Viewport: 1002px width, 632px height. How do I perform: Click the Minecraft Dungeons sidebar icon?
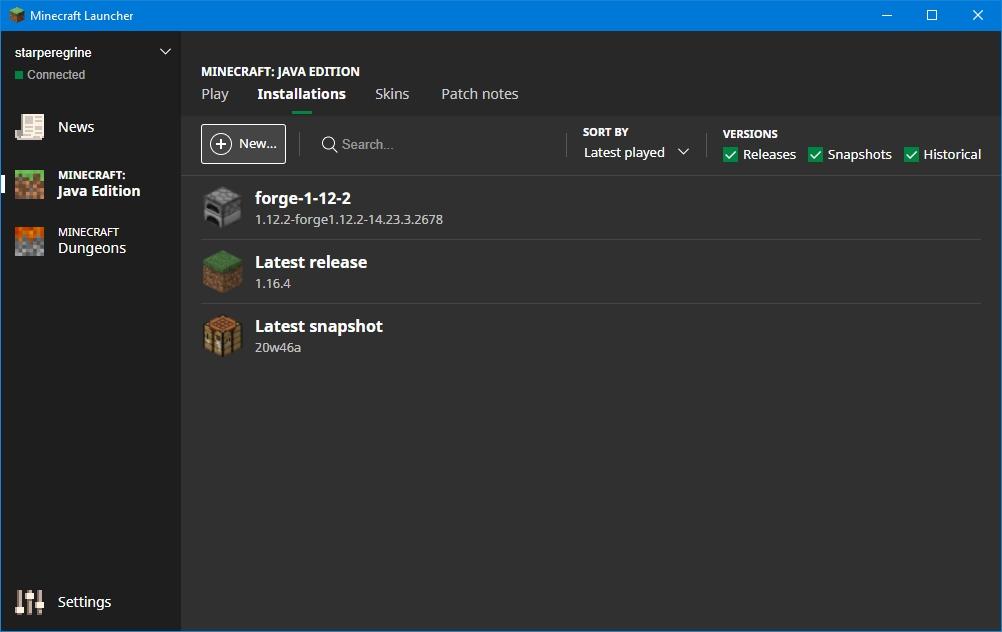[x=29, y=241]
